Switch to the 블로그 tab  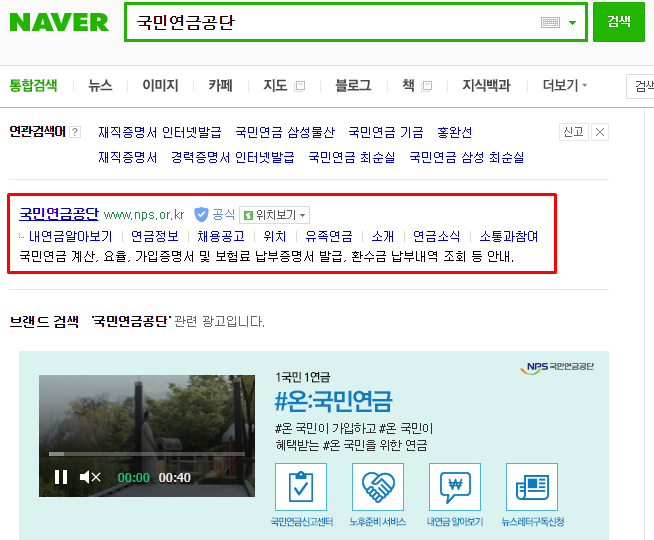[353, 85]
